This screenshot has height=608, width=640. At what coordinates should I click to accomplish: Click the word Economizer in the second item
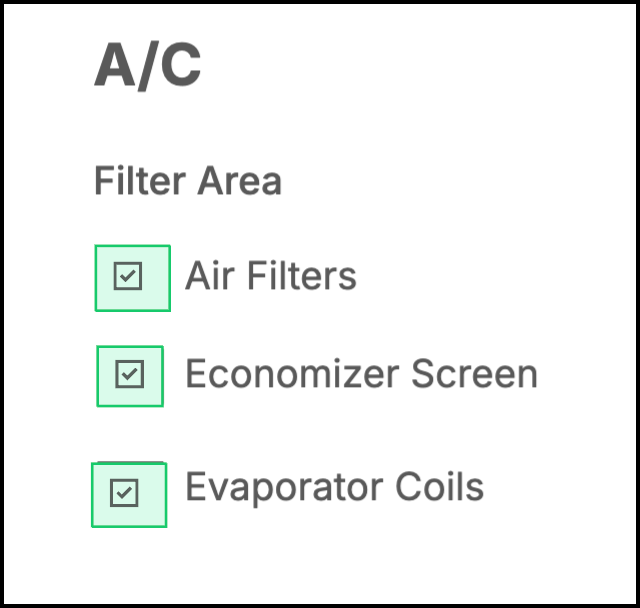292,374
